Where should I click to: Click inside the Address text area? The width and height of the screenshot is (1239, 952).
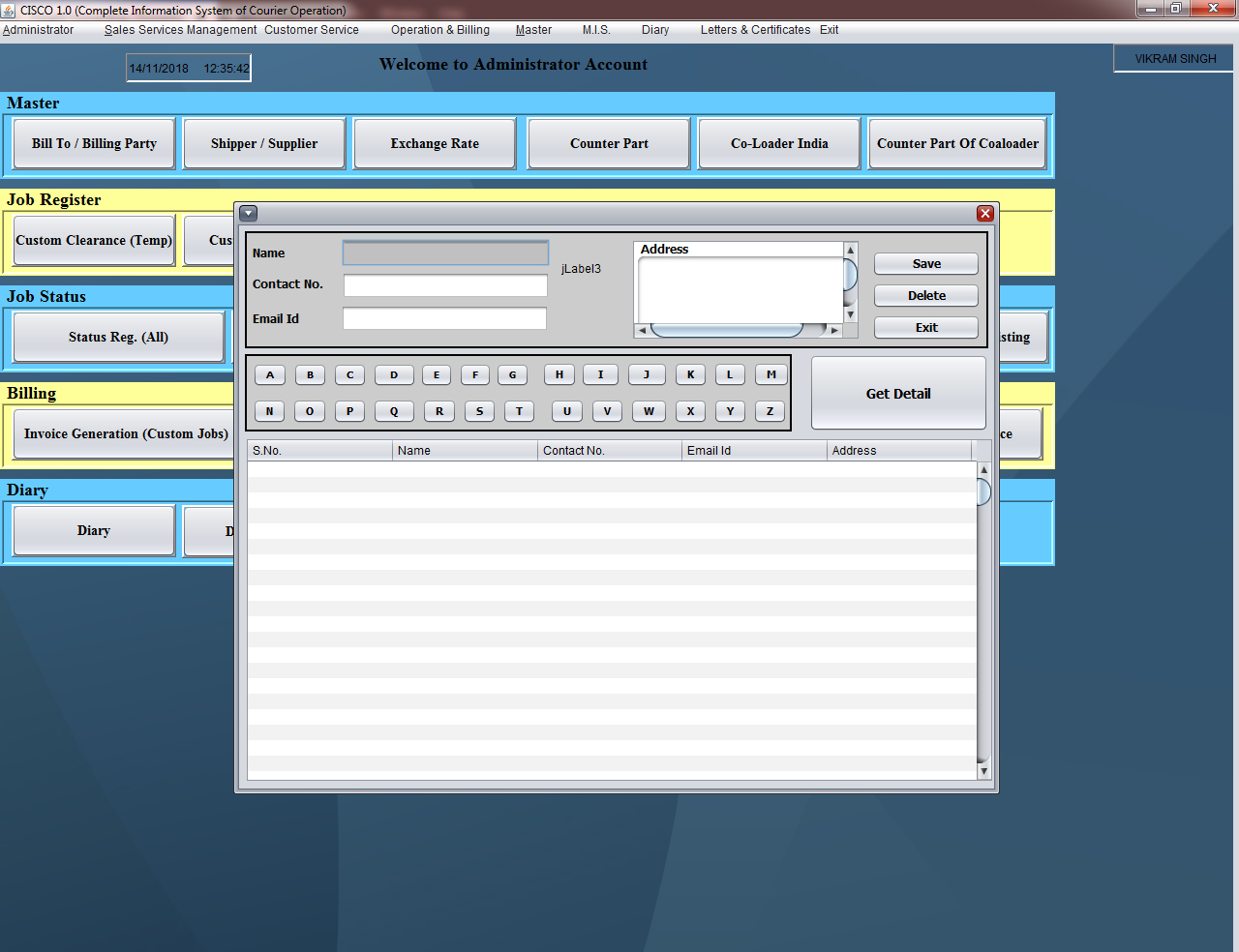[740, 290]
